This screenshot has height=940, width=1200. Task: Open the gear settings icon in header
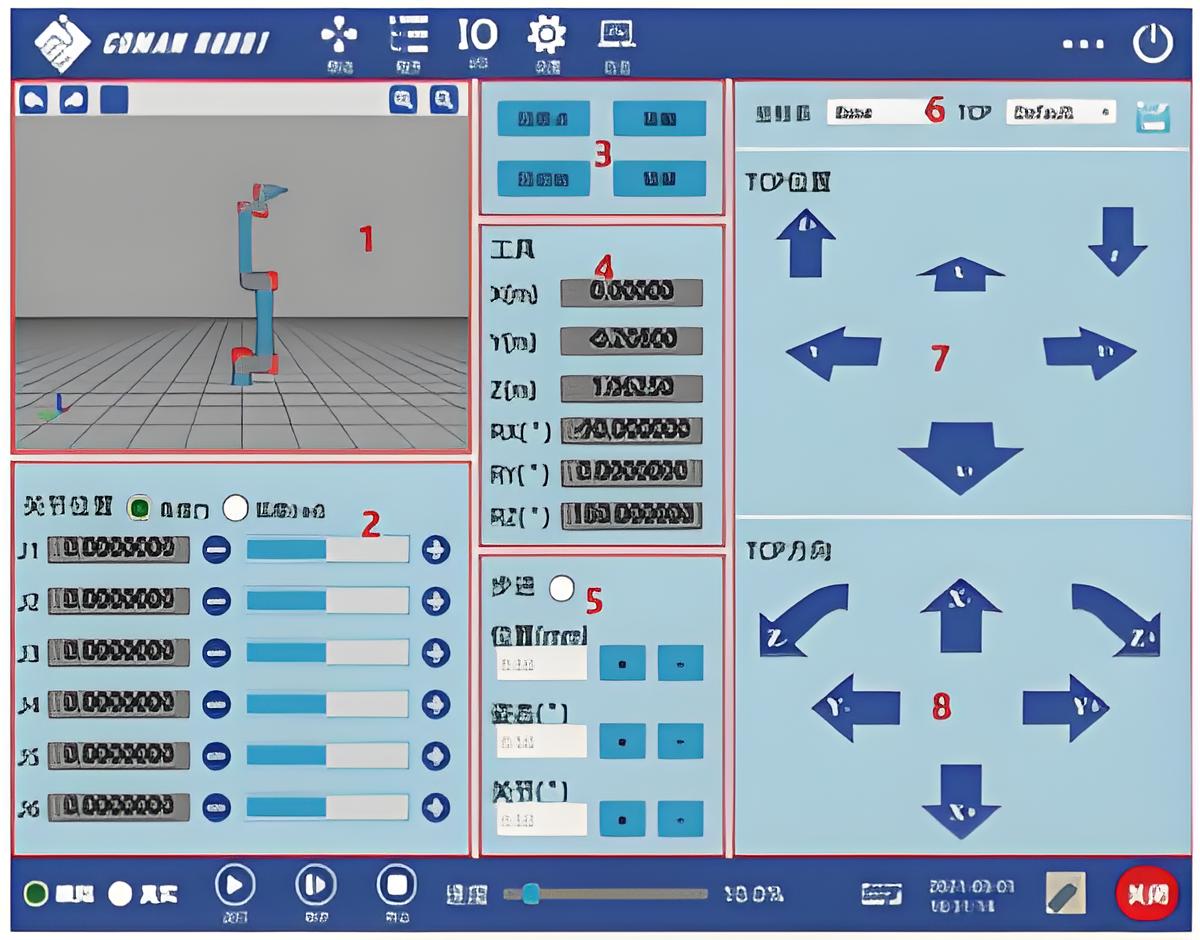coord(546,38)
